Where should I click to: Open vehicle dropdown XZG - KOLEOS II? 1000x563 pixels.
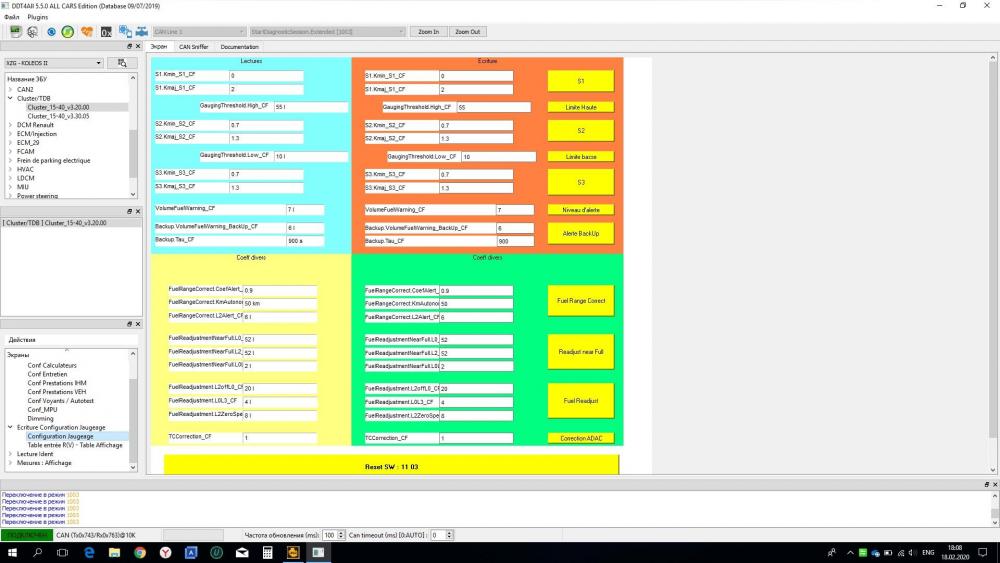(x=54, y=62)
